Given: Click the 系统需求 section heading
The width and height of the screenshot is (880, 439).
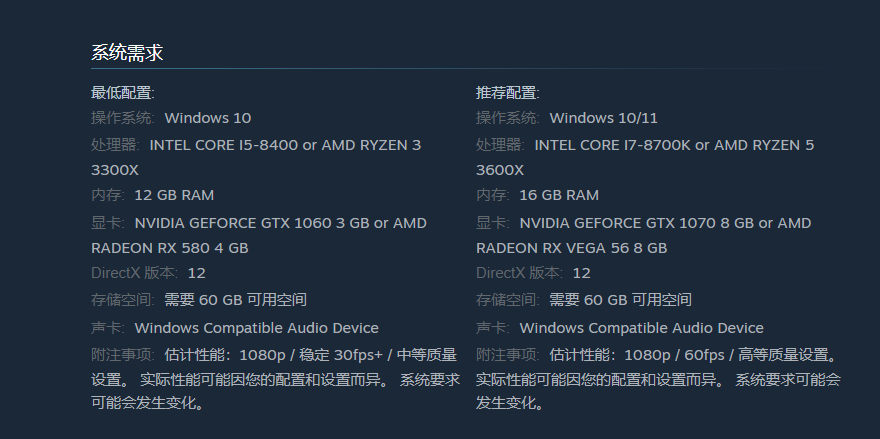Looking at the screenshot, I should tap(127, 53).
